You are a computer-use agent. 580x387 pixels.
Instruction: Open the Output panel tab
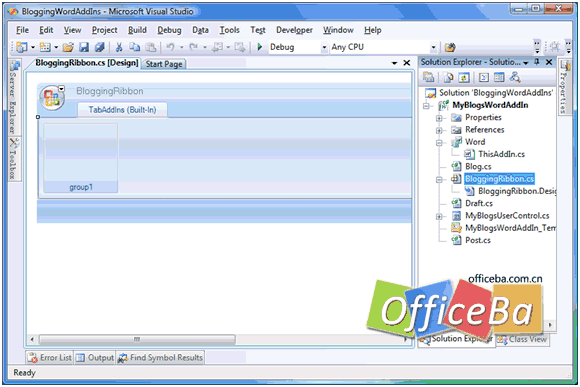pyautogui.click(x=95, y=358)
